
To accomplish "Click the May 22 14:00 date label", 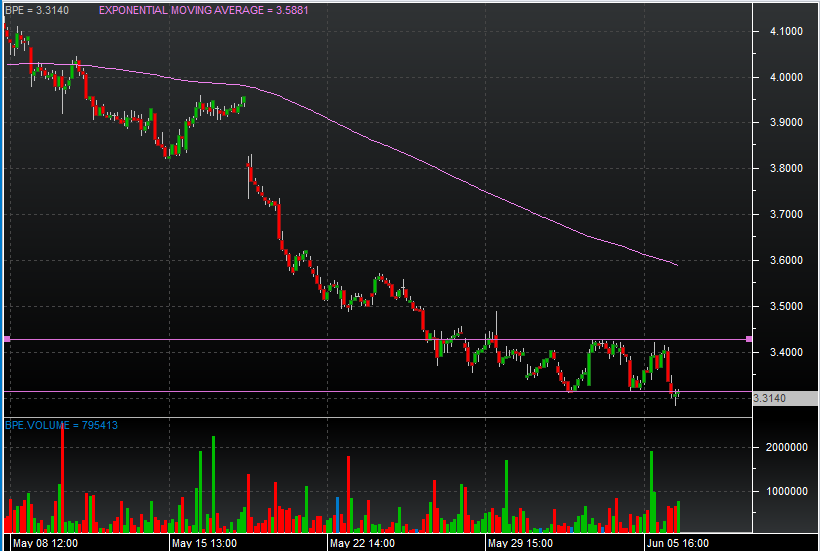I will 362,543.
